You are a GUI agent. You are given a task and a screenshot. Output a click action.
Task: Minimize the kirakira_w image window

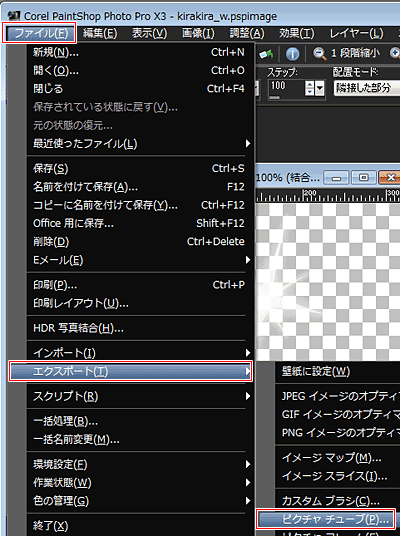[x=336, y=178]
